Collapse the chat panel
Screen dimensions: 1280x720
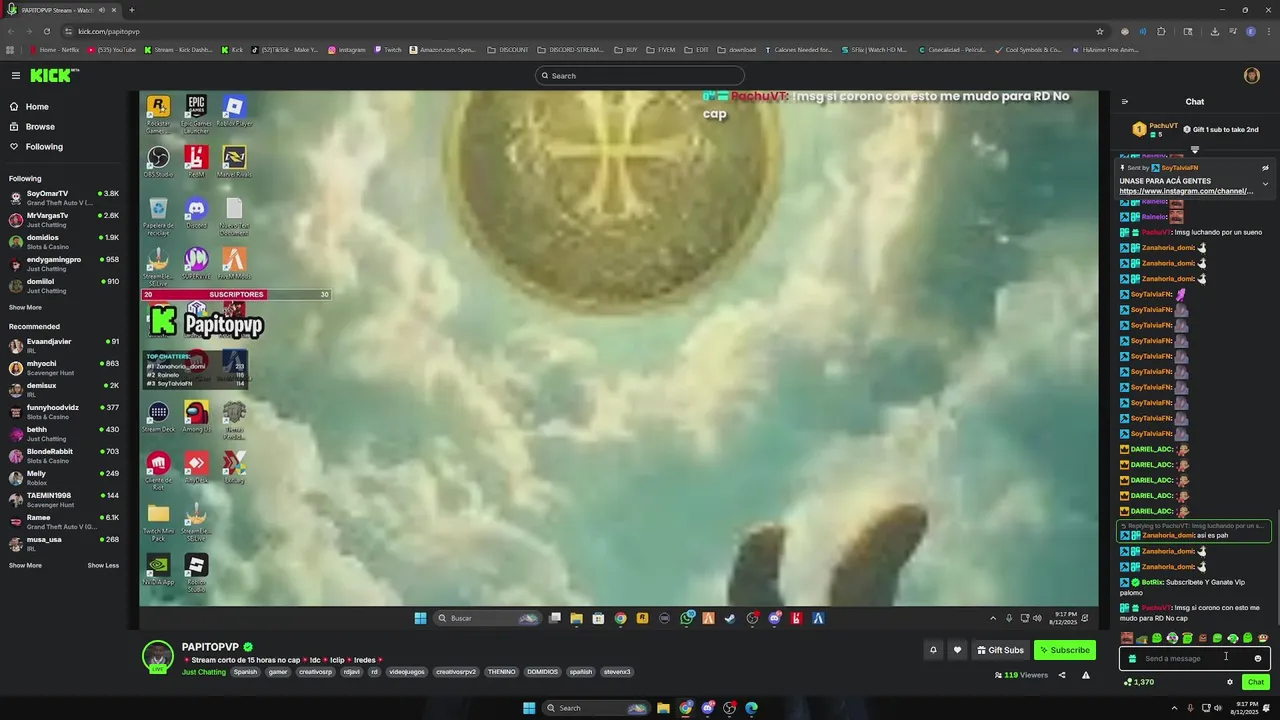click(x=1124, y=102)
